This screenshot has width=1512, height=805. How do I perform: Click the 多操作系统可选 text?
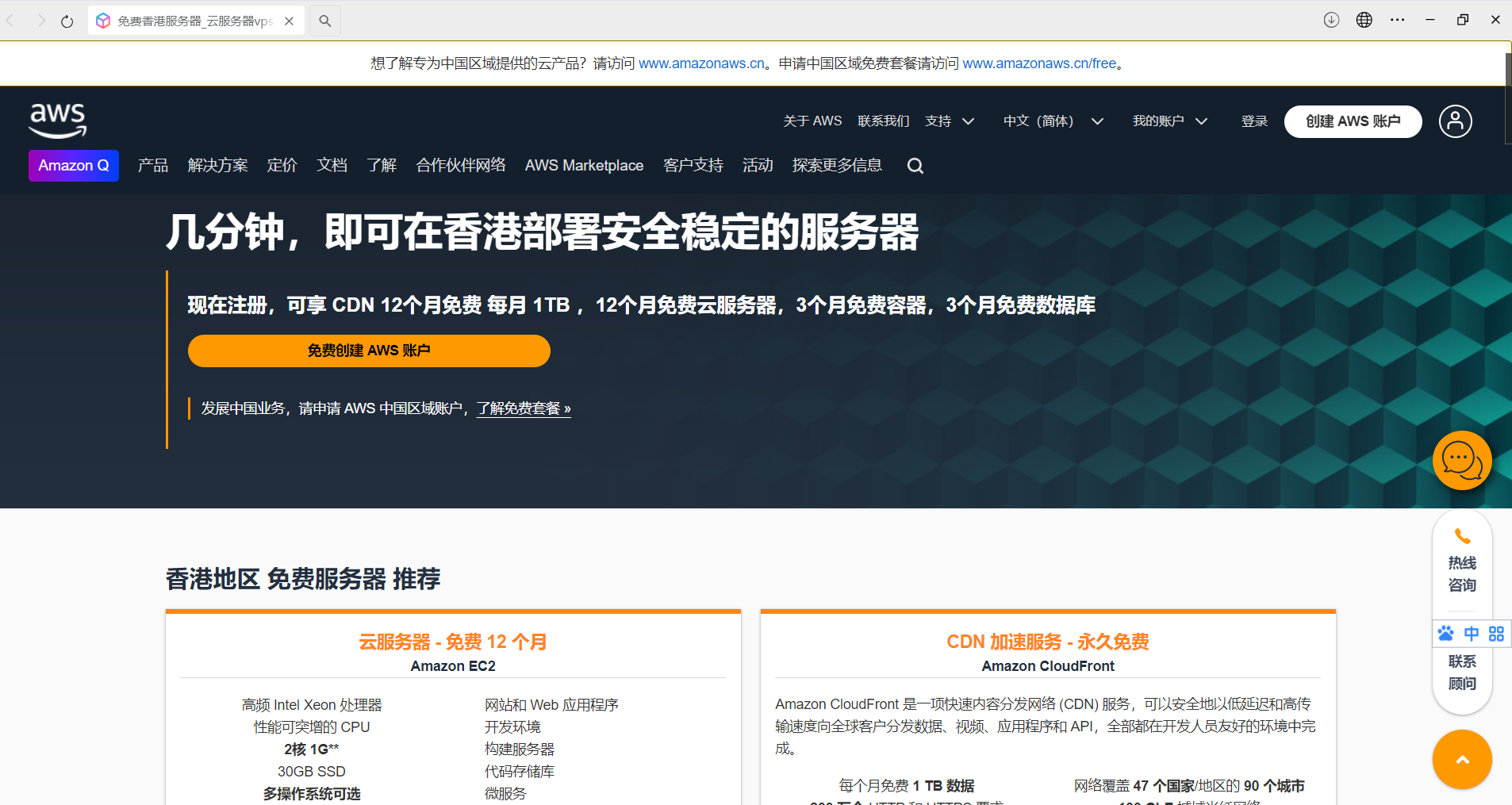point(312,794)
